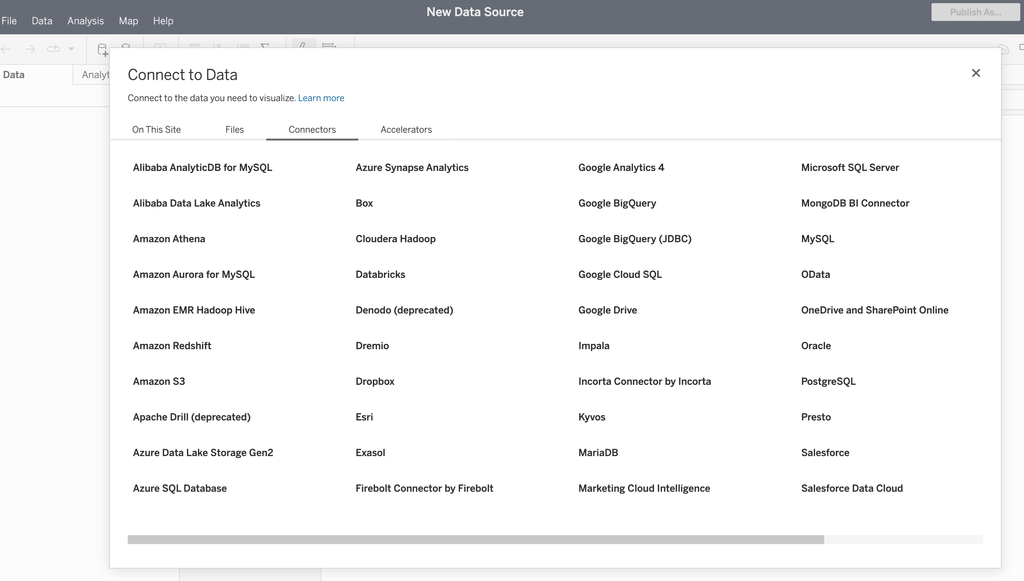Choose OneDrive and SharePoint Online
This screenshot has width=1024, height=581.
click(x=874, y=310)
